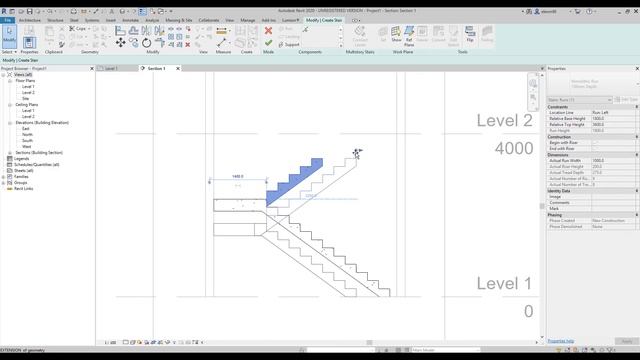Open Level 2 under Floor Plans
640x360 pixels.
[28, 93]
